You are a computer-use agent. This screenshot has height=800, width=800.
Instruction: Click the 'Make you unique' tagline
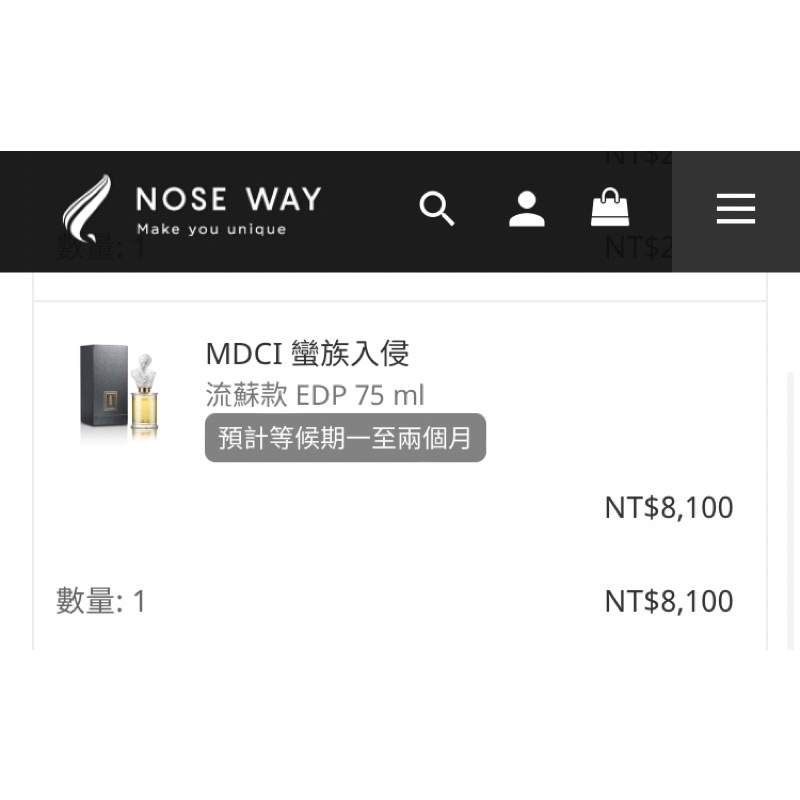point(211,230)
